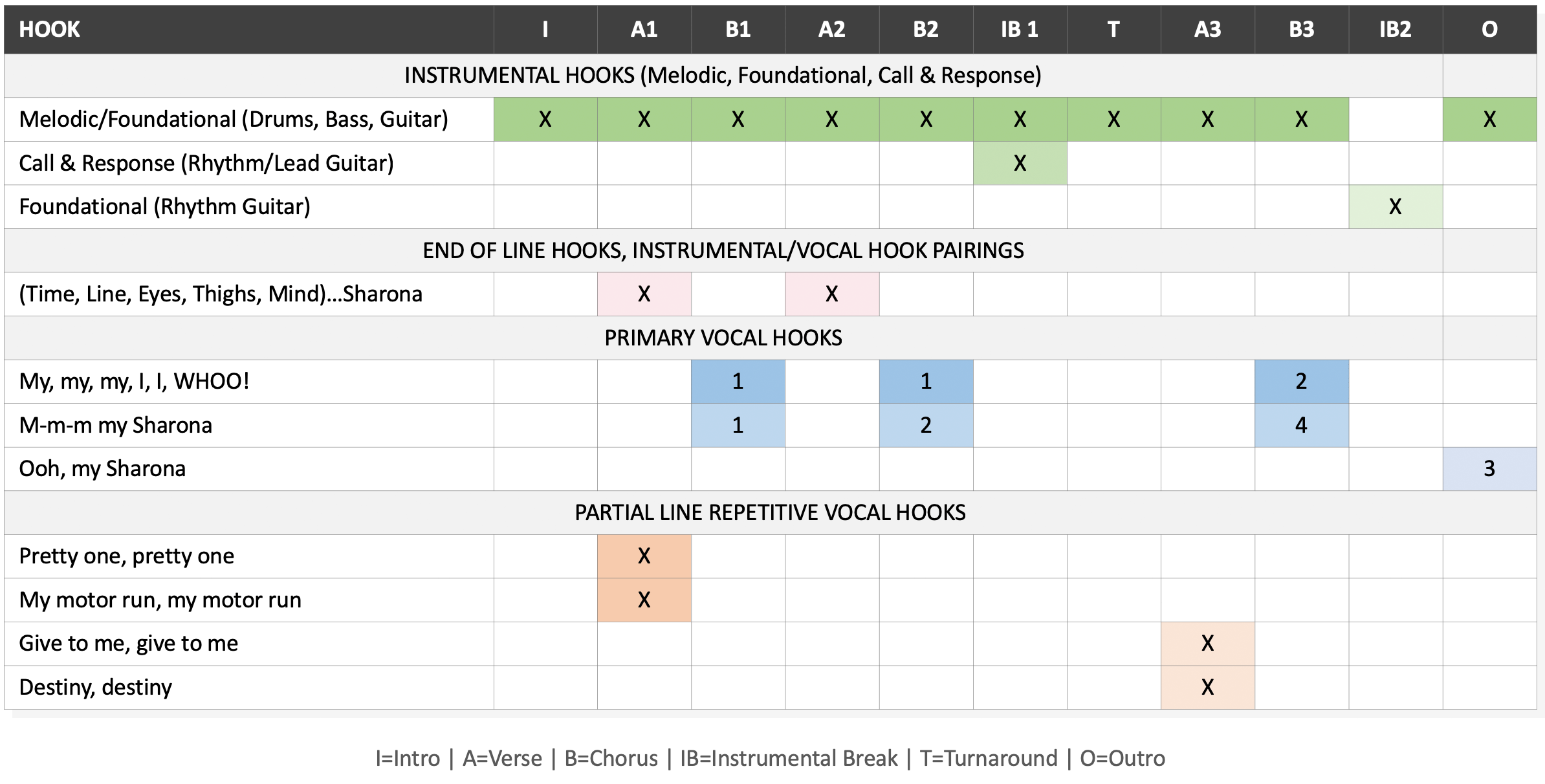Screen dimensions: 1545x784
Task: Select the Pretty one, pretty one X cell
Action: pyautogui.click(x=644, y=556)
